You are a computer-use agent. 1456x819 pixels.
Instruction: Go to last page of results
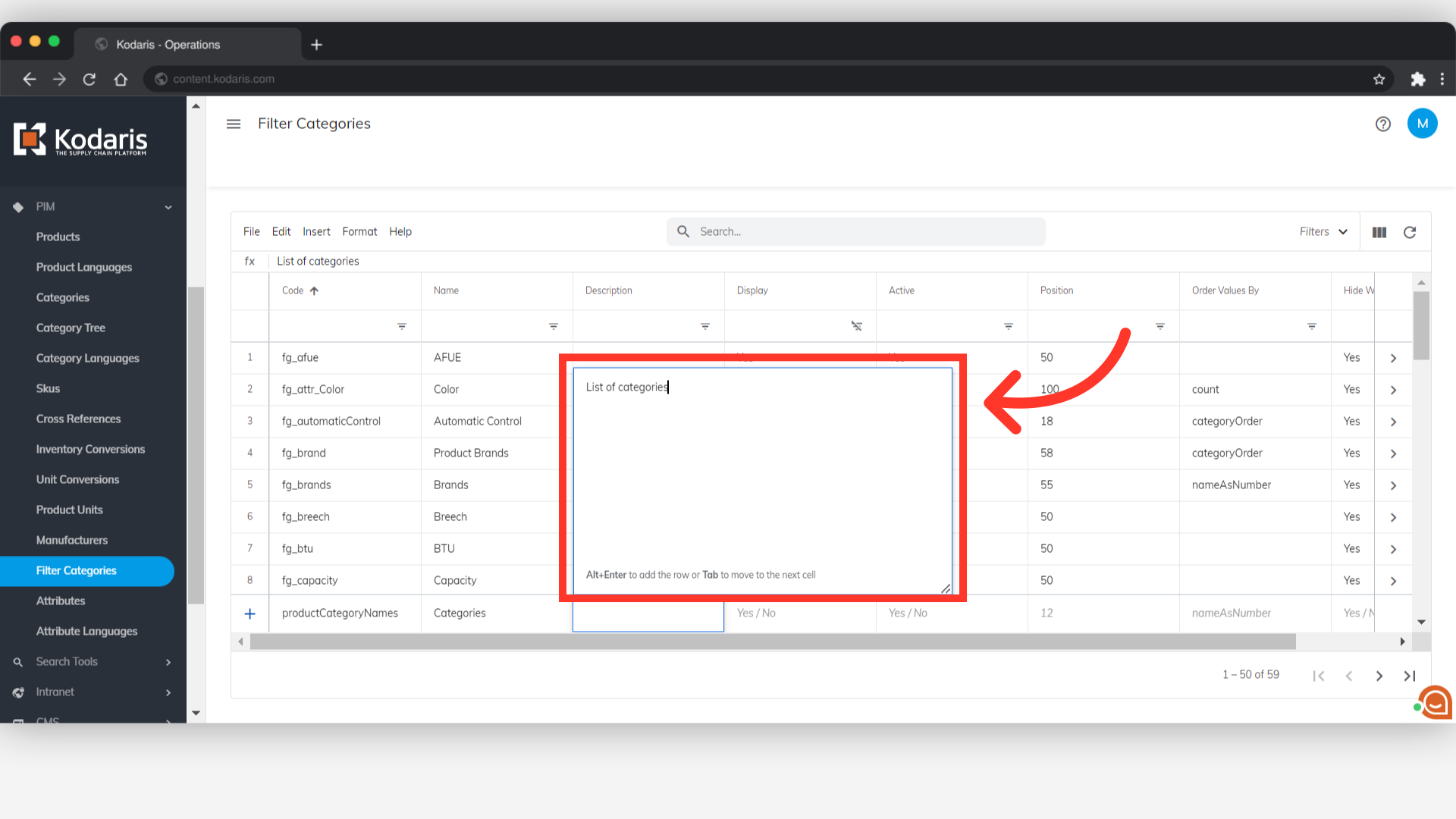pos(1409,676)
